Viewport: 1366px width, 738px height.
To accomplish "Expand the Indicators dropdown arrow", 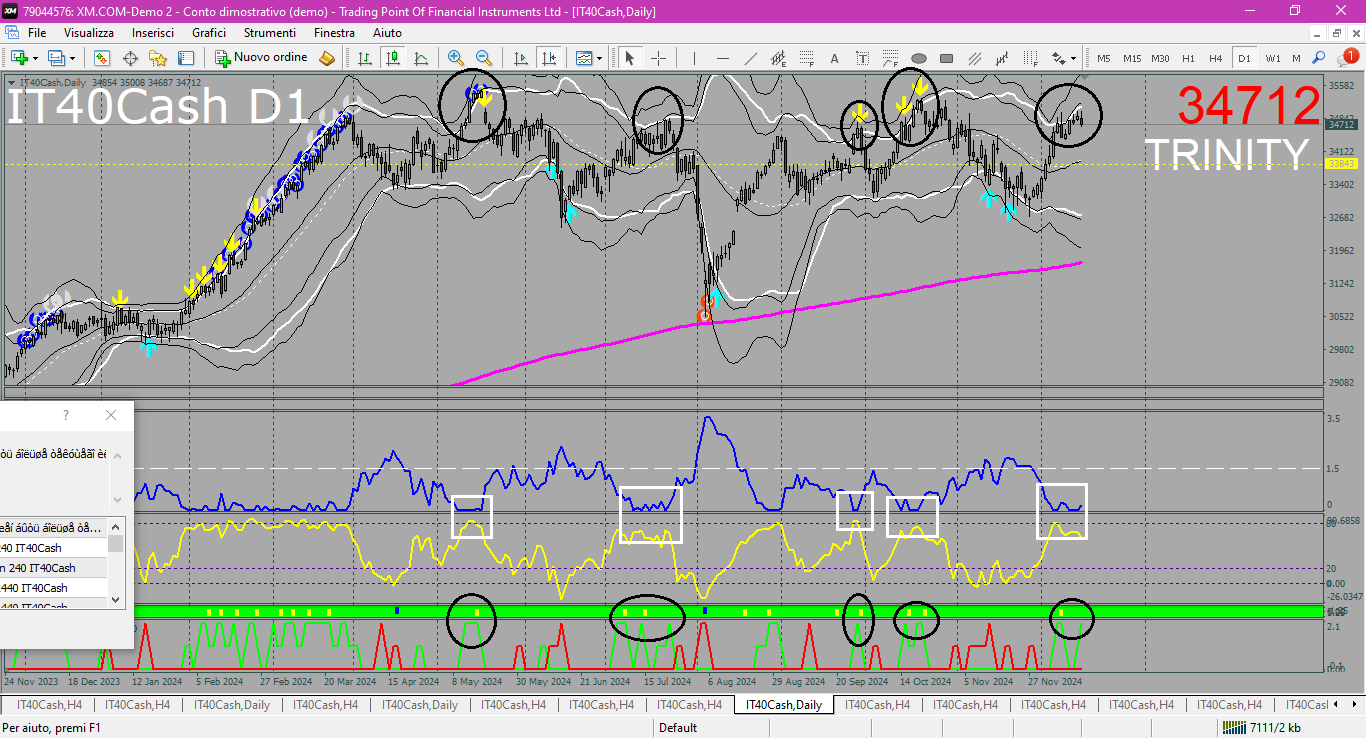I will 600,58.
